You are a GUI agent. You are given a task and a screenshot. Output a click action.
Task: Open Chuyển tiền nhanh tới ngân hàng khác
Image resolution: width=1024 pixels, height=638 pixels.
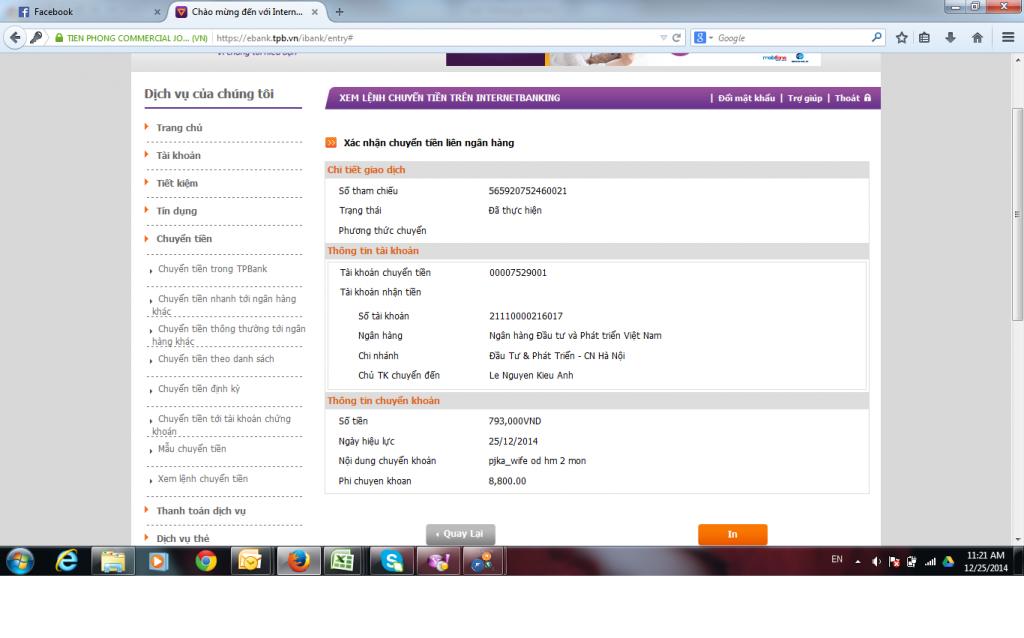(x=224, y=305)
